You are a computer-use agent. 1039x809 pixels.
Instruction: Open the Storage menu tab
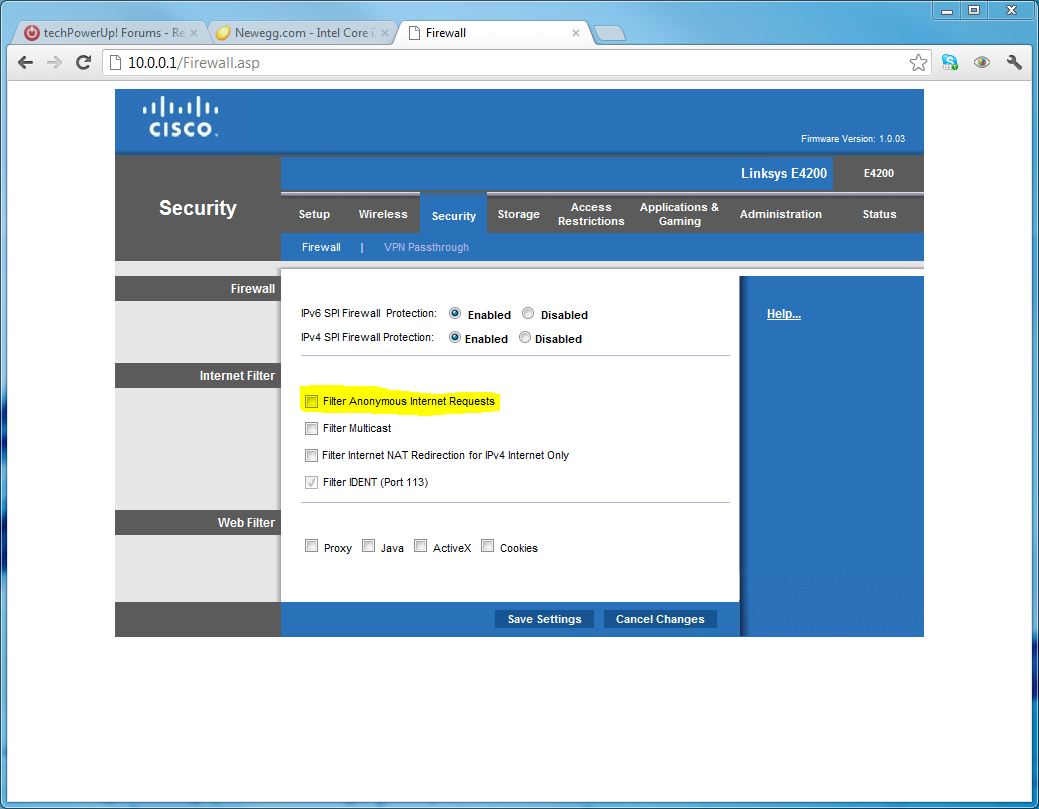pos(519,214)
